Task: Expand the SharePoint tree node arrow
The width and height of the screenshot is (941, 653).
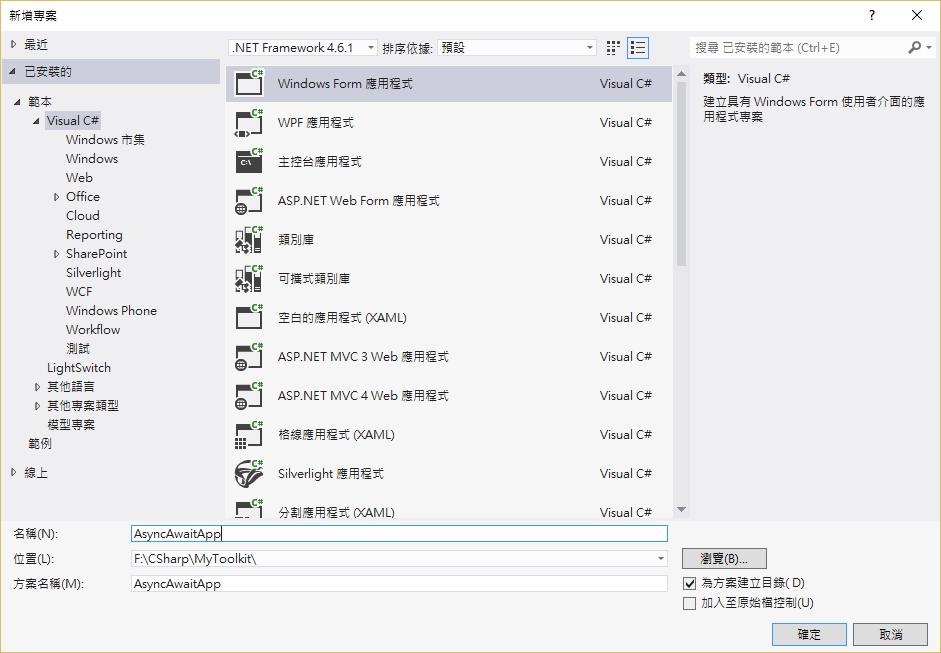Action: pyautogui.click(x=56, y=254)
